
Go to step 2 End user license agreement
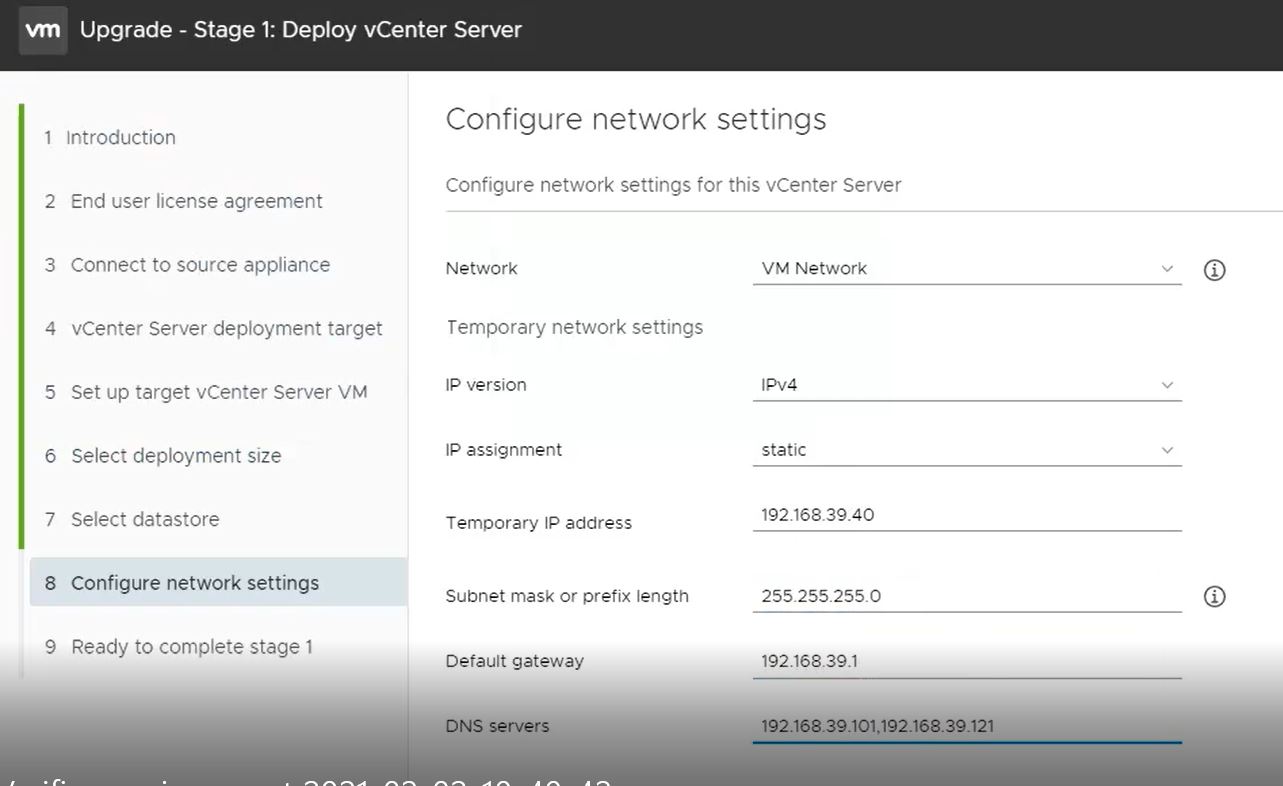click(183, 201)
